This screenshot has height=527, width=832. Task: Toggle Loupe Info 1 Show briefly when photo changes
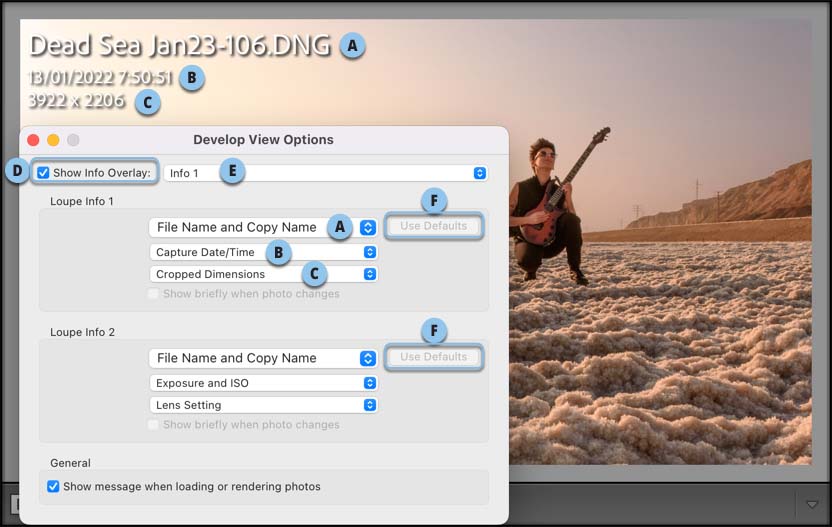pos(153,293)
